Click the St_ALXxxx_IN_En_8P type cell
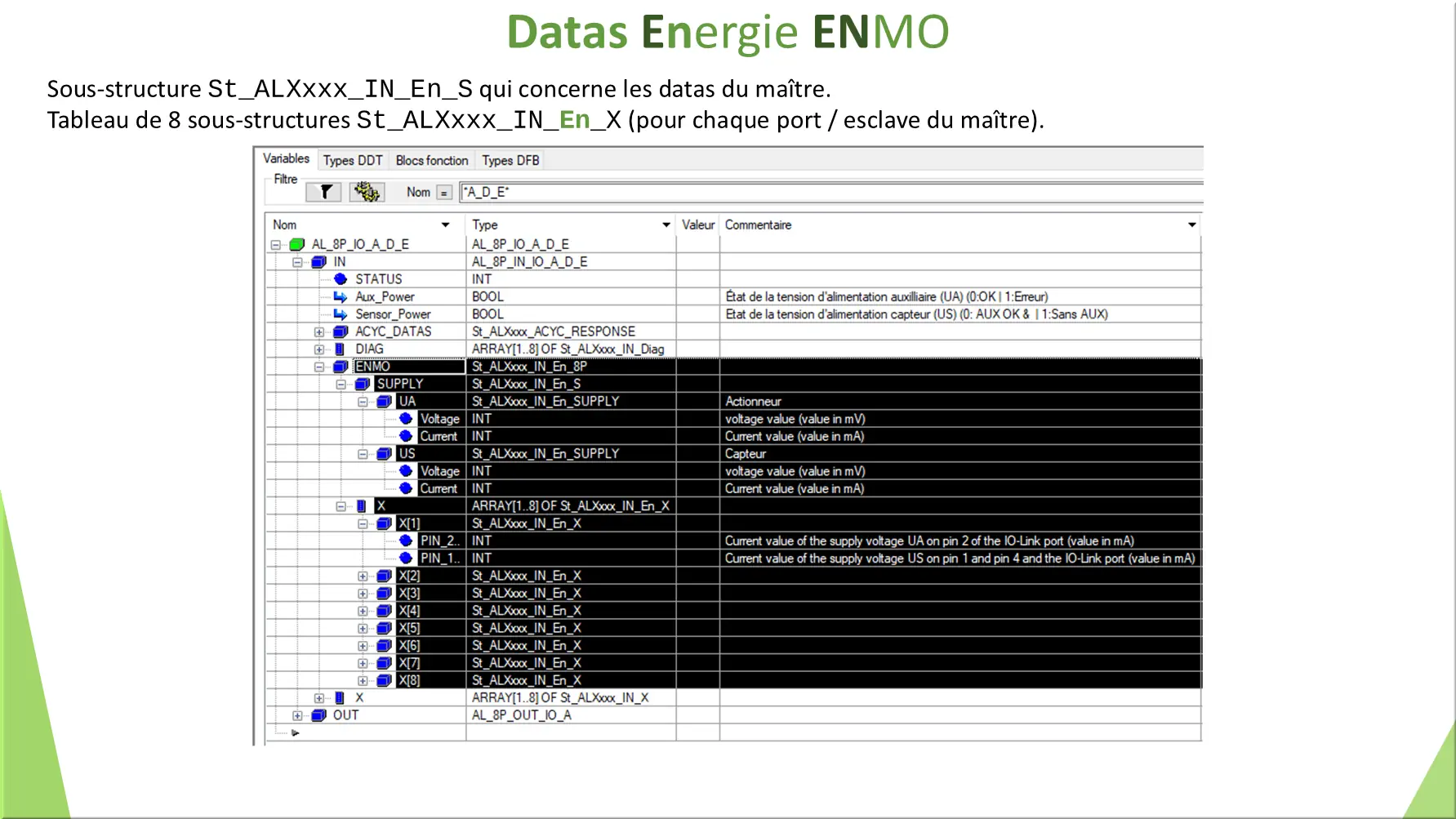The height and width of the screenshot is (819, 1456). coord(571,367)
